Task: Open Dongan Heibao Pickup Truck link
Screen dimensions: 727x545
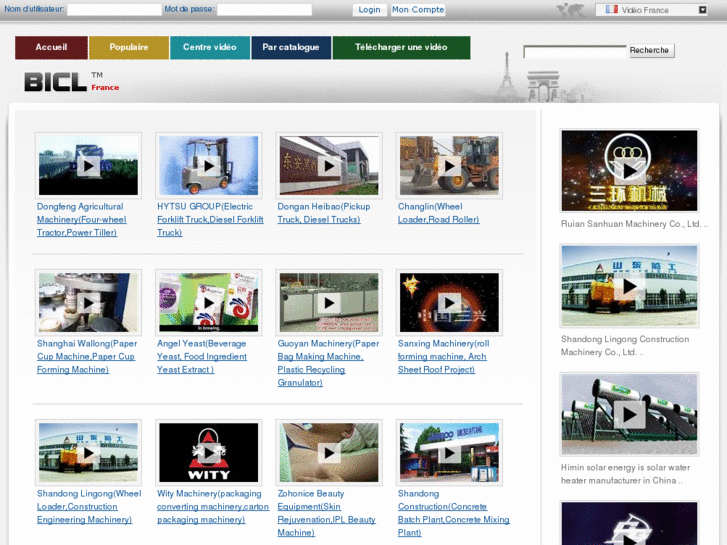Action: click(324, 213)
